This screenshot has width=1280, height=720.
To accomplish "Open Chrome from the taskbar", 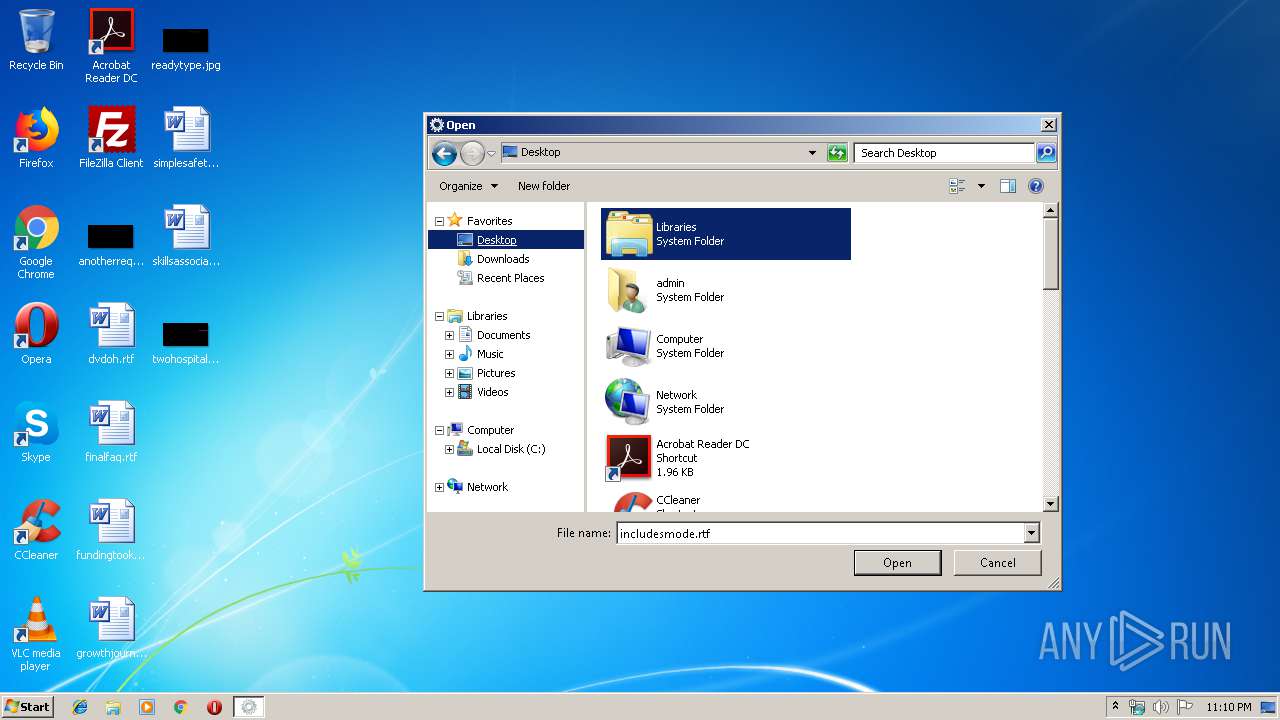I will (181, 707).
